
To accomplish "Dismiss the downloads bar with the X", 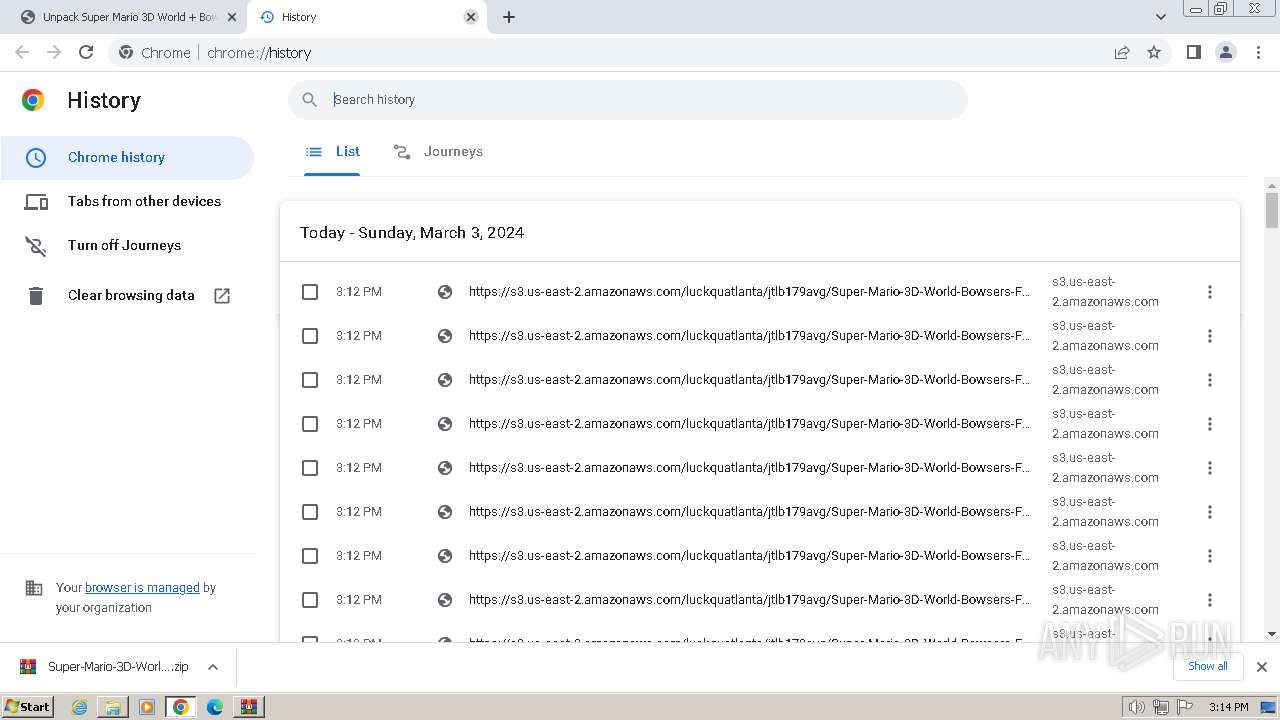I will 1261,666.
